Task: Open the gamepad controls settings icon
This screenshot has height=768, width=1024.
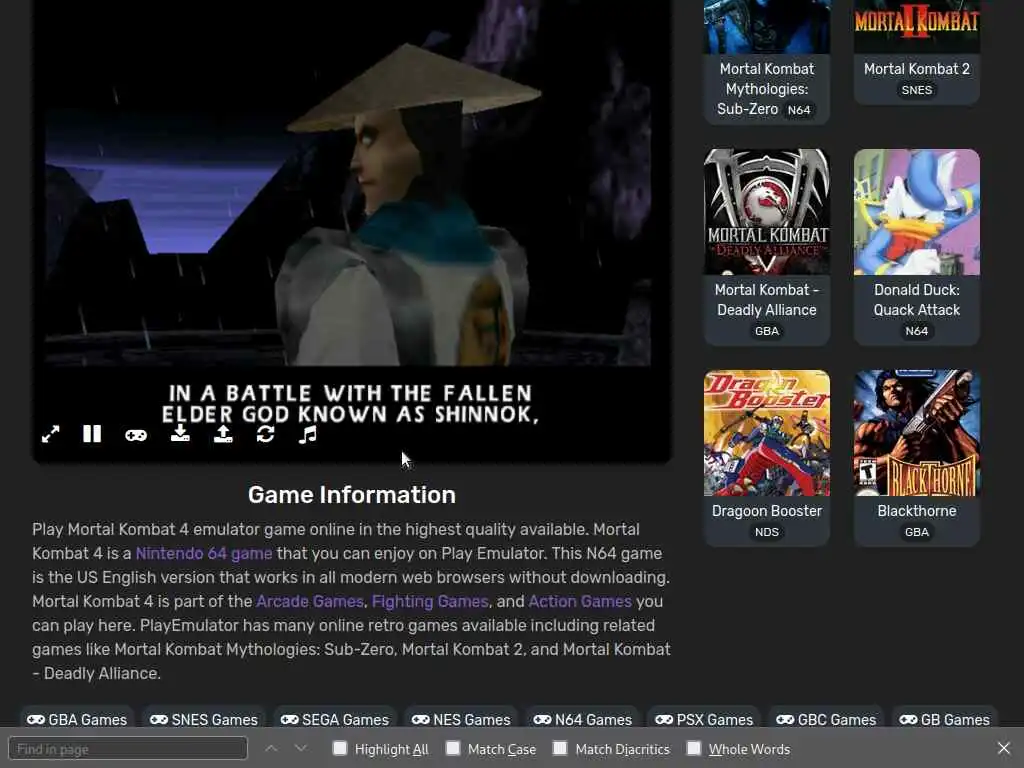Action: [136, 435]
